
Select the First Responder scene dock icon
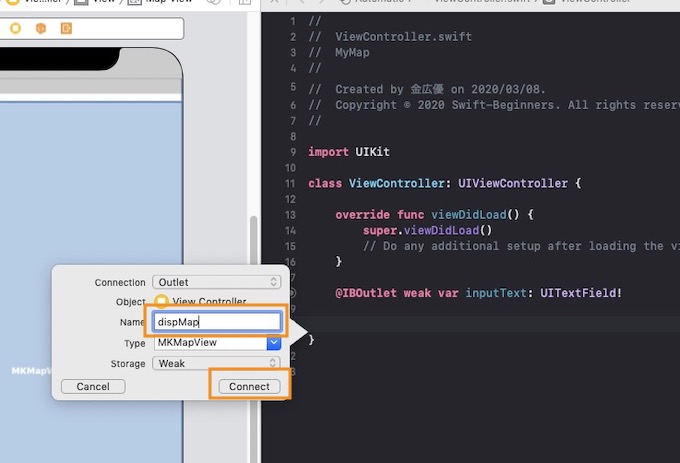(x=41, y=28)
